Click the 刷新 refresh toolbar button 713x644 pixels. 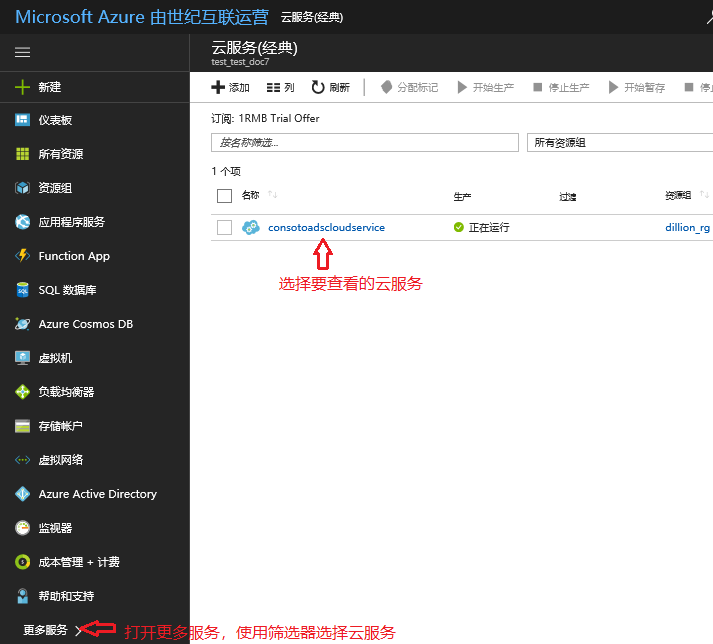click(330, 88)
